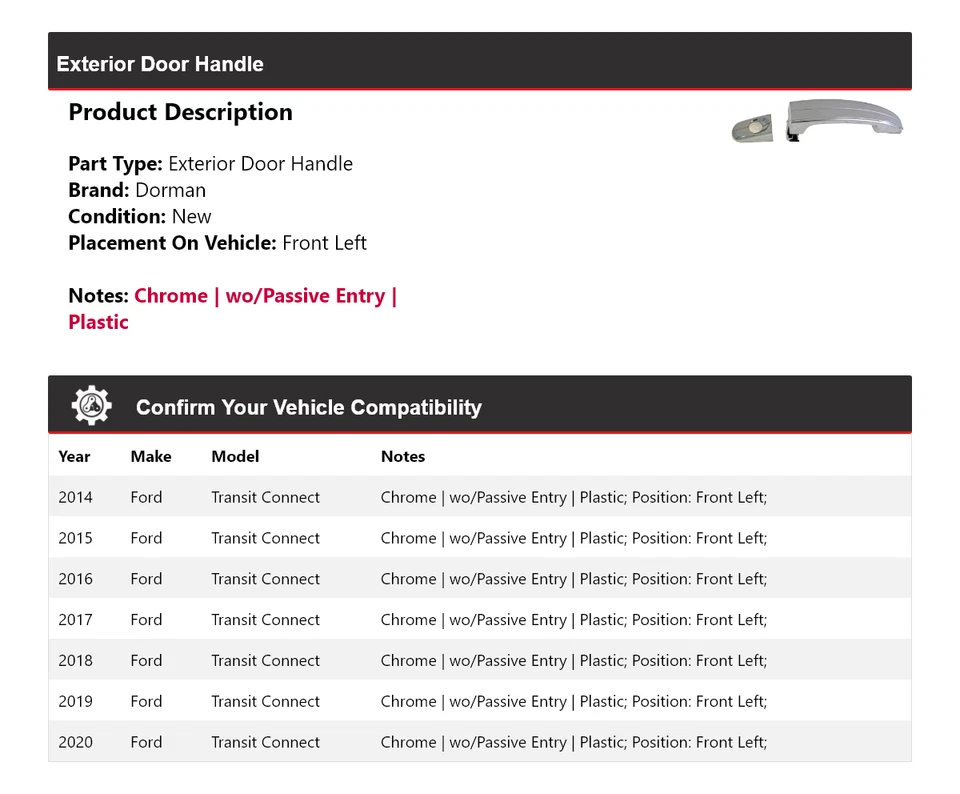The height and width of the screenshot is (794, 960).
Task: Click the Notes column header in table
Action: click(x=403, y=456)
